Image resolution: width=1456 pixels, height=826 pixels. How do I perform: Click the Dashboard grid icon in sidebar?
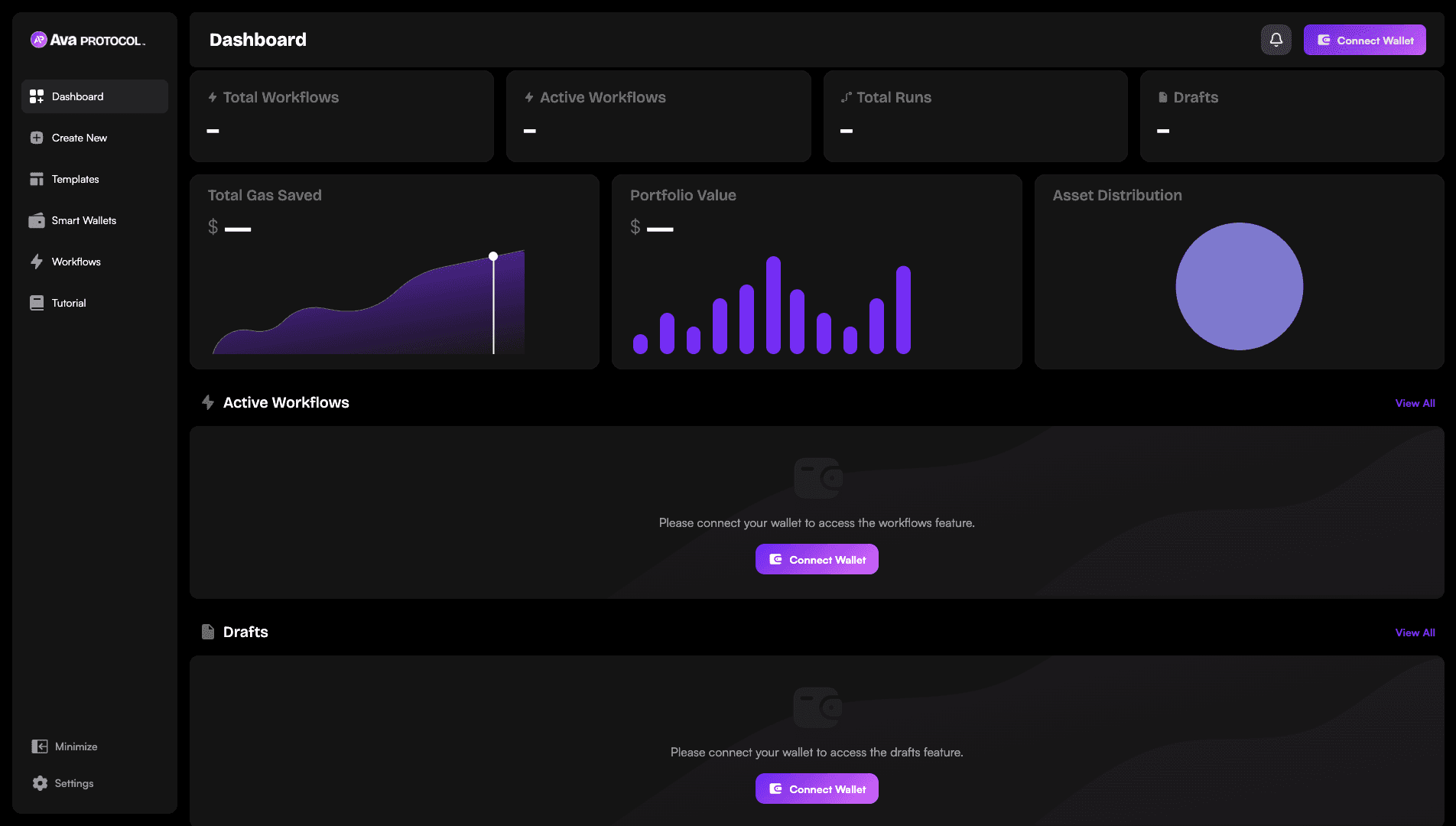tap(37, 96)
